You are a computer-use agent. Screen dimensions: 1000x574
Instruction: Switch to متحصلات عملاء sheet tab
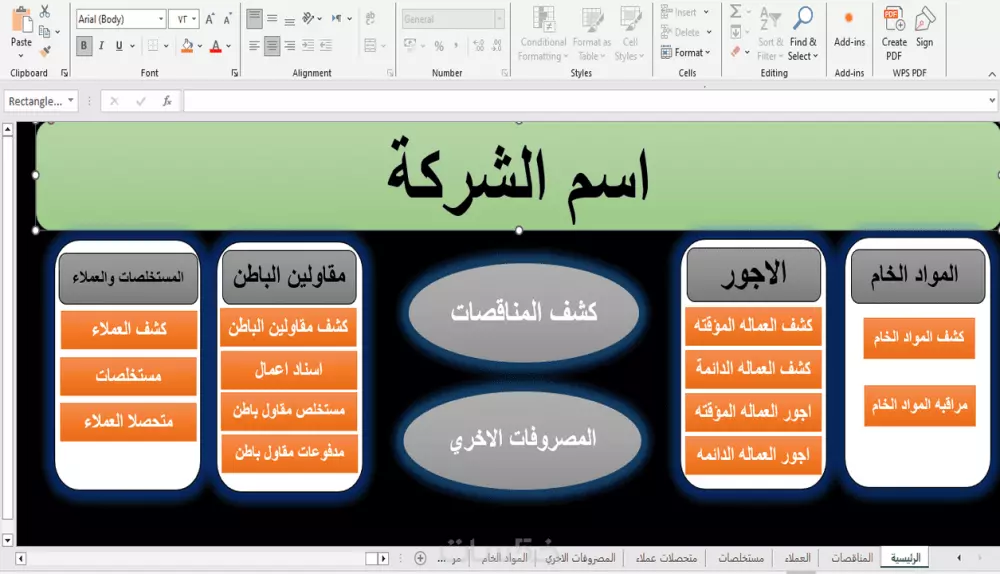pos(666,558)
